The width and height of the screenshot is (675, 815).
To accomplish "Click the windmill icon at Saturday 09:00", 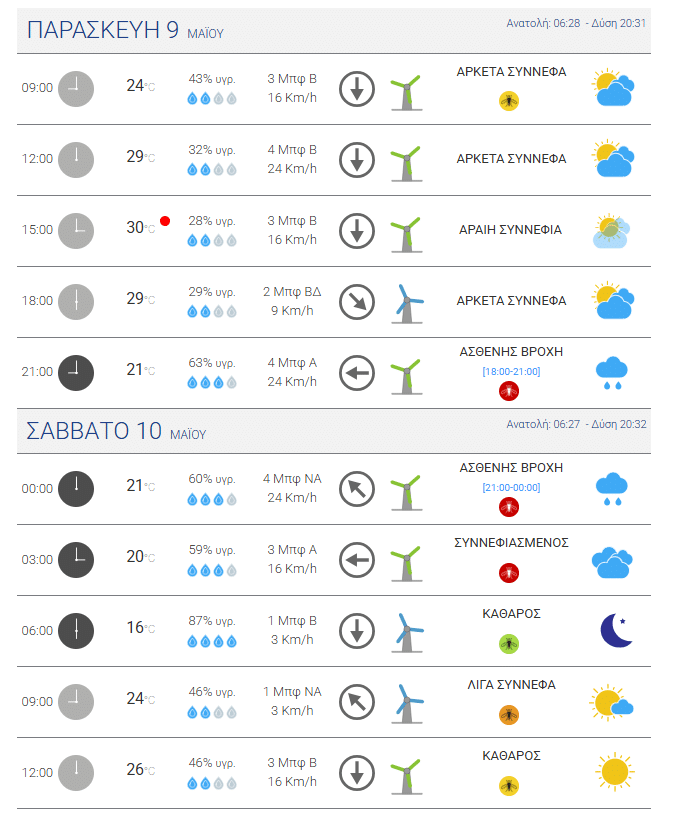I will click(x=407, y=703).
